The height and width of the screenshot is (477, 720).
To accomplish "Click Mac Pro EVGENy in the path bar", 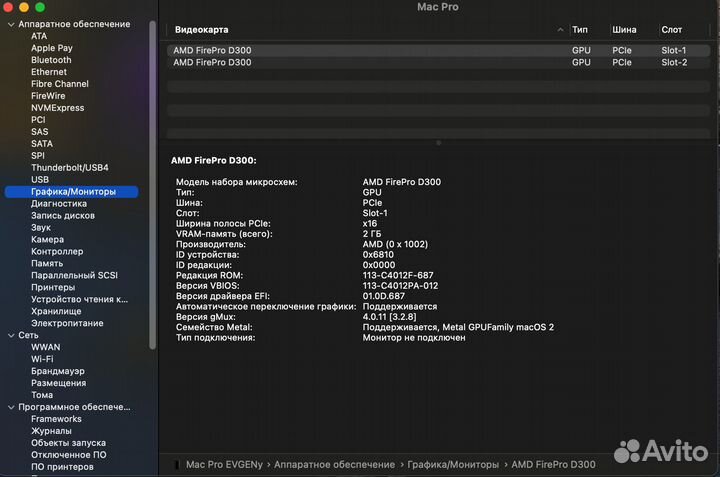I will click(x=224, y=465).
